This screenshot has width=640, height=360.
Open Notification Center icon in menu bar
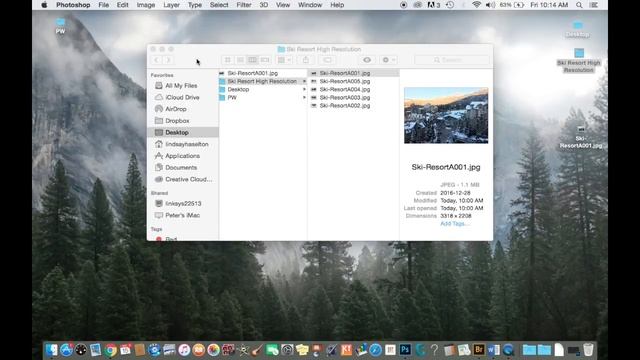[594, 5]
